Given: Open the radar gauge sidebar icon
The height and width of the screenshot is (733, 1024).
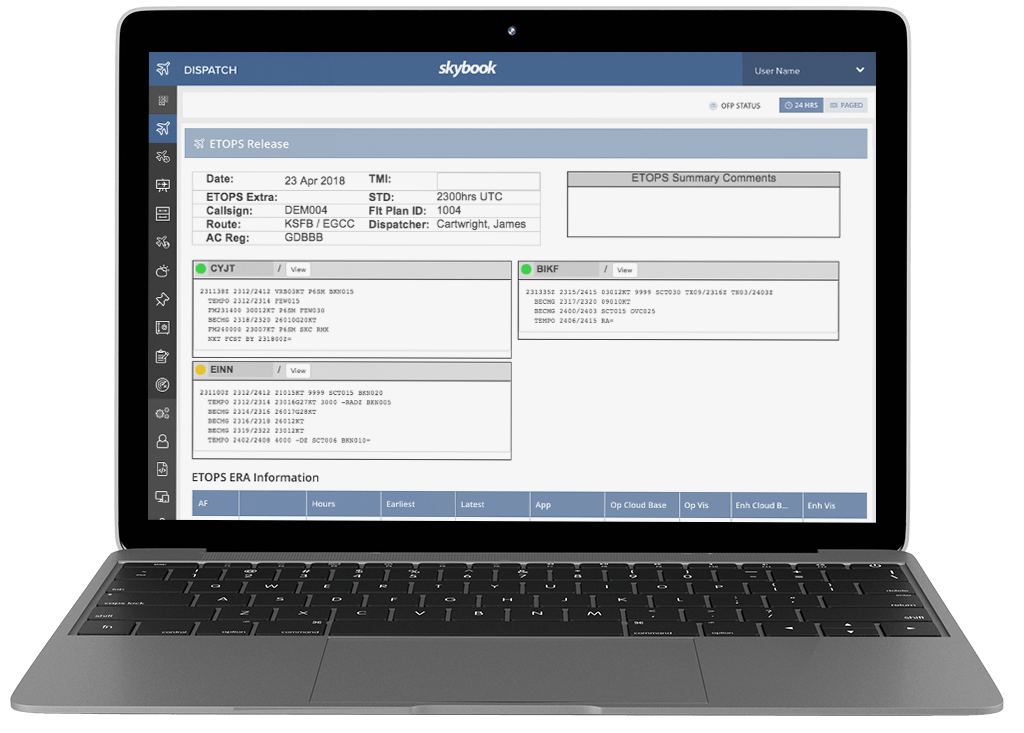Looking at the screenshot, I should tap(162, 384).
